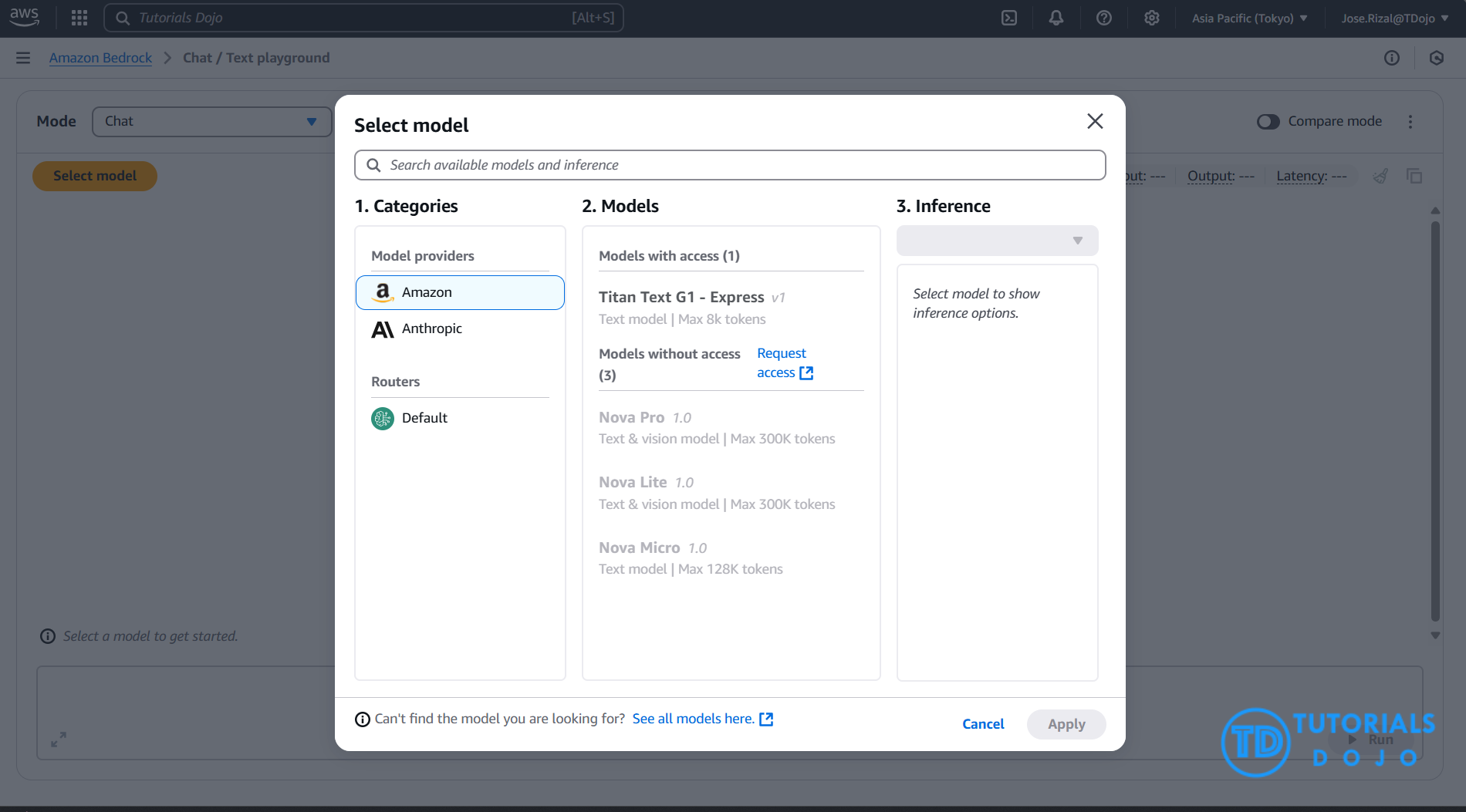Open the three-dot options menu beside Compare mode
This screenshot has height=812, width=1466.
tap(1410, 122)
